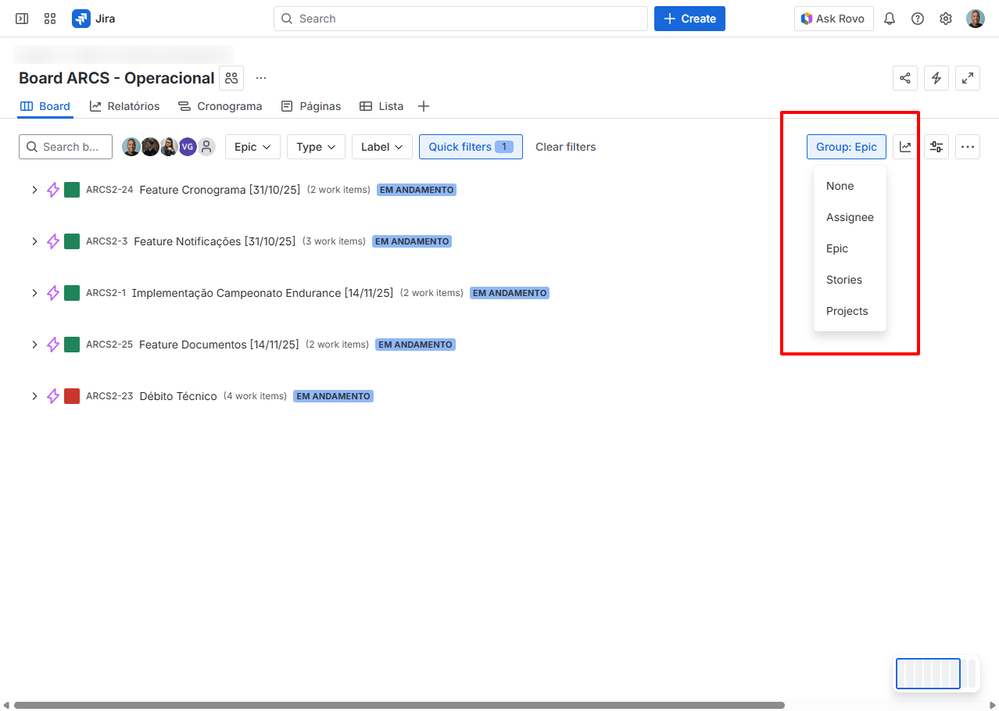Open the Label filter dropdown
Image resolution: width=999 pixels, height=711 pixels.
pyautogui.click(x=381, y=146)
